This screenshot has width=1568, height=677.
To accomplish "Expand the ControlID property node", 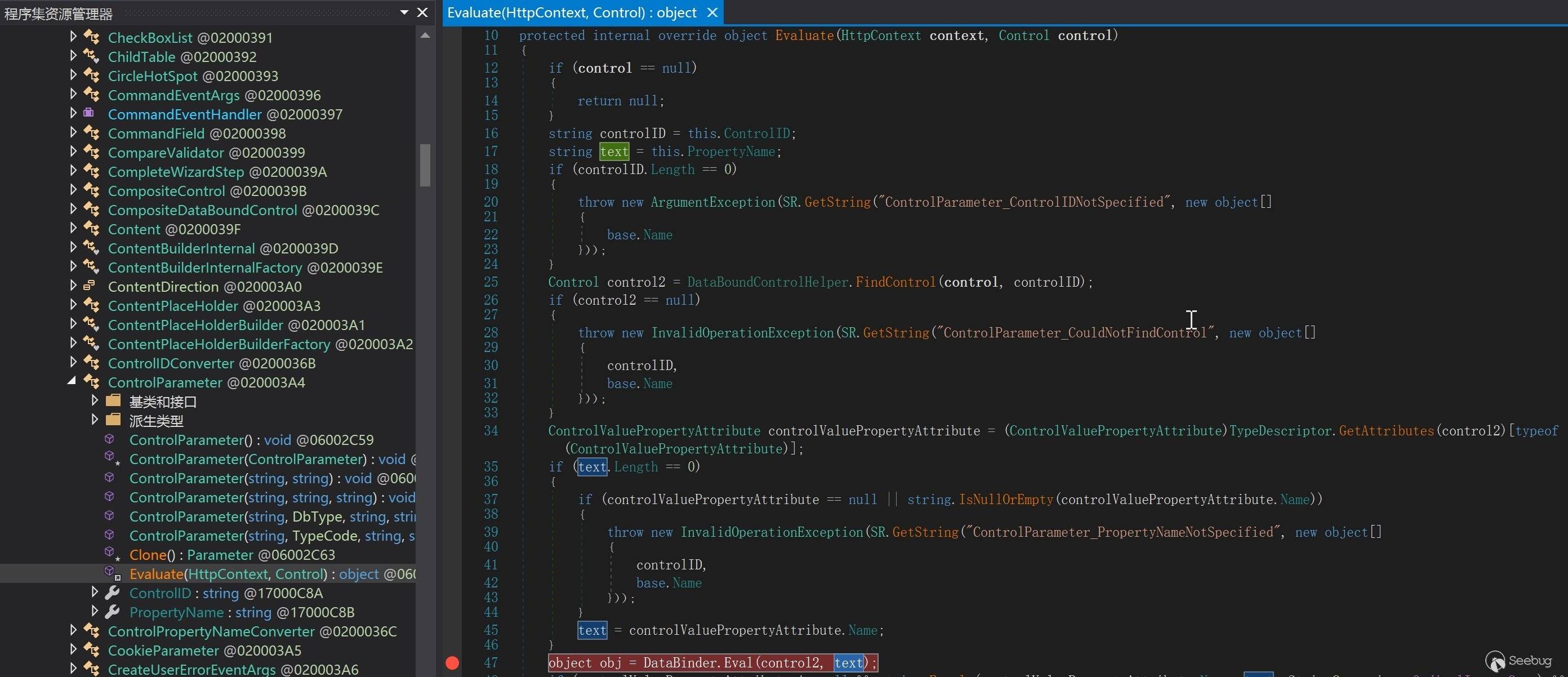I will (95, 592).
